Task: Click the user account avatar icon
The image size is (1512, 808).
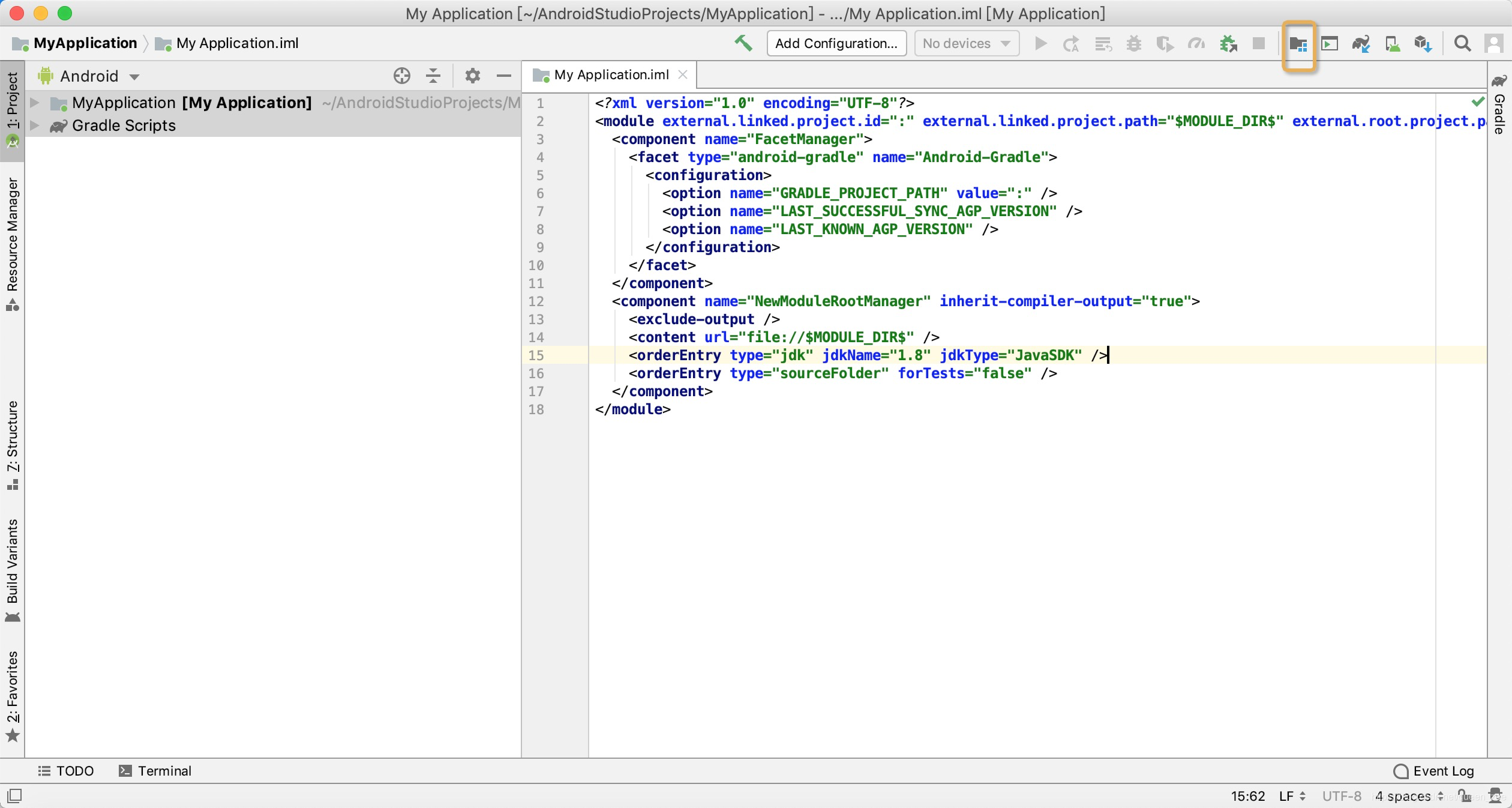Action: 1493,44
